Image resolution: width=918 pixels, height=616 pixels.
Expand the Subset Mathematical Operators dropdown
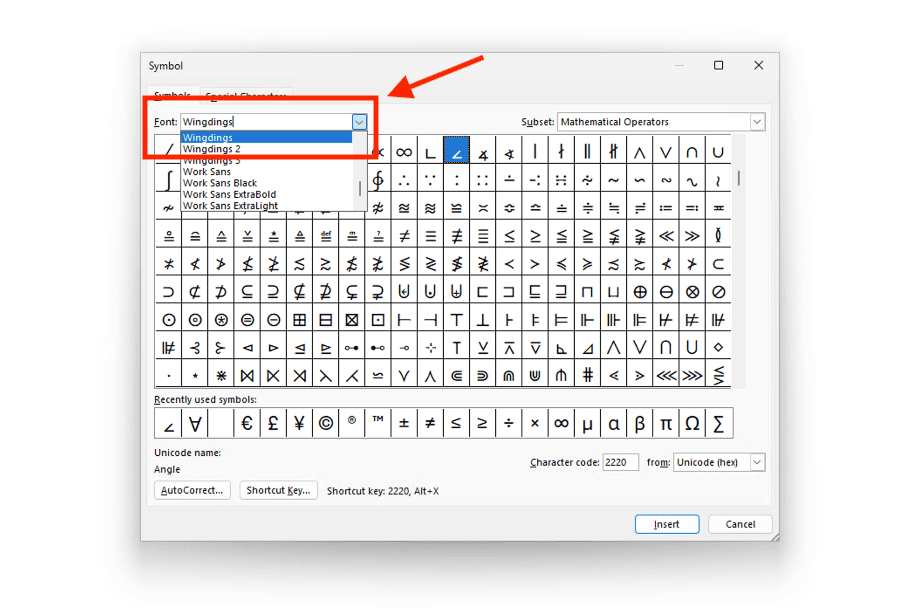coord(756,122)
